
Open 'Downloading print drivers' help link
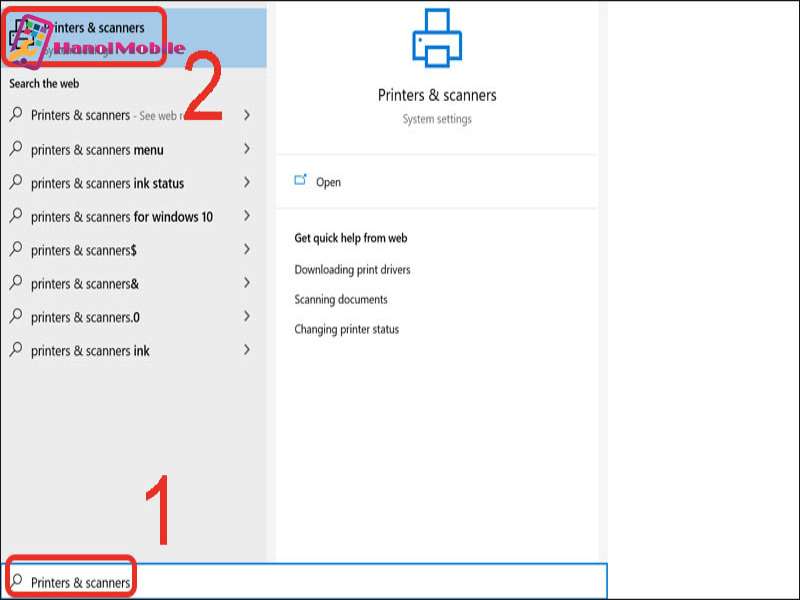(352, 269)
